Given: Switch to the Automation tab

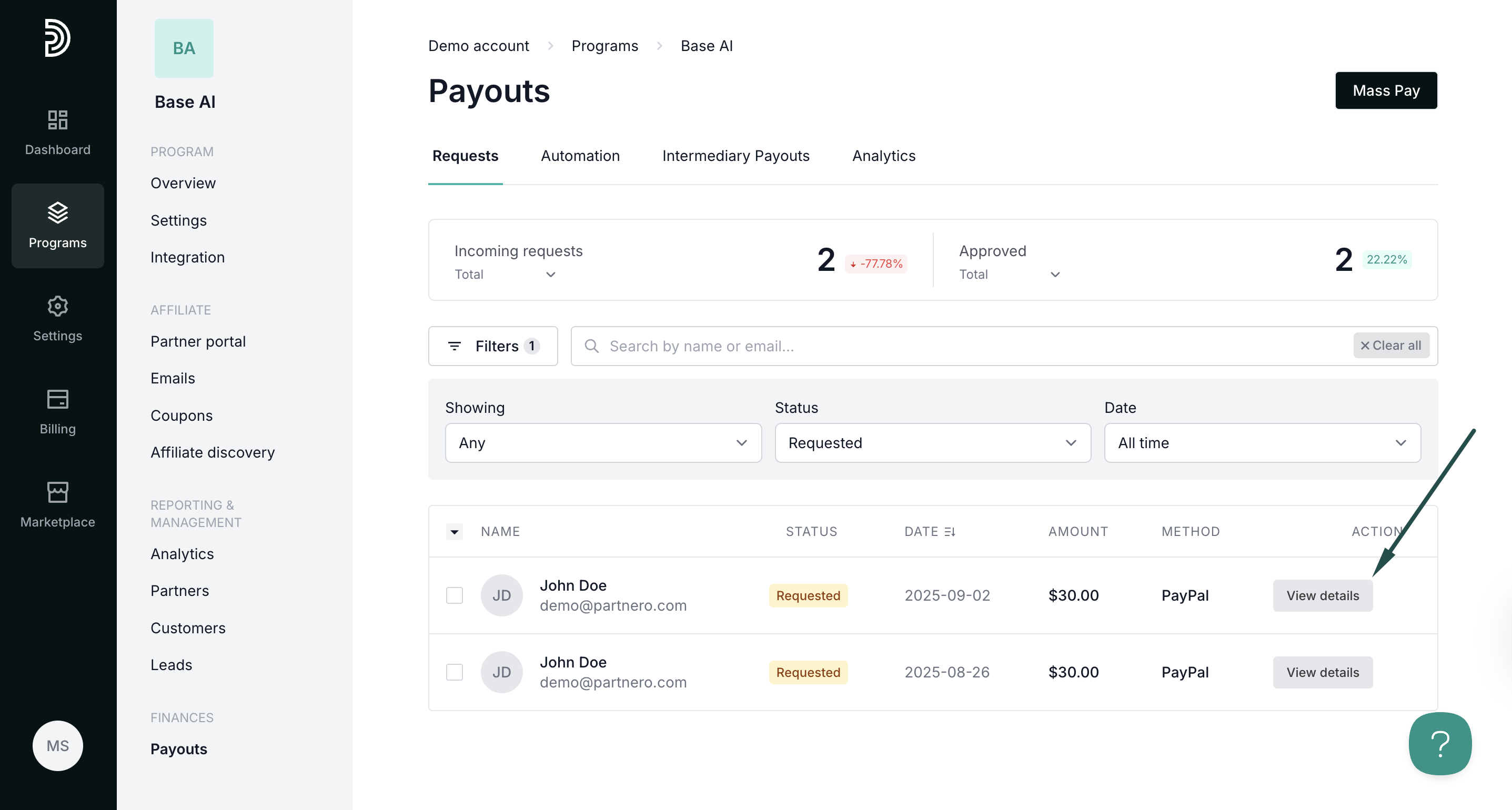Looking at the screenshot, I should pos(580,156).
